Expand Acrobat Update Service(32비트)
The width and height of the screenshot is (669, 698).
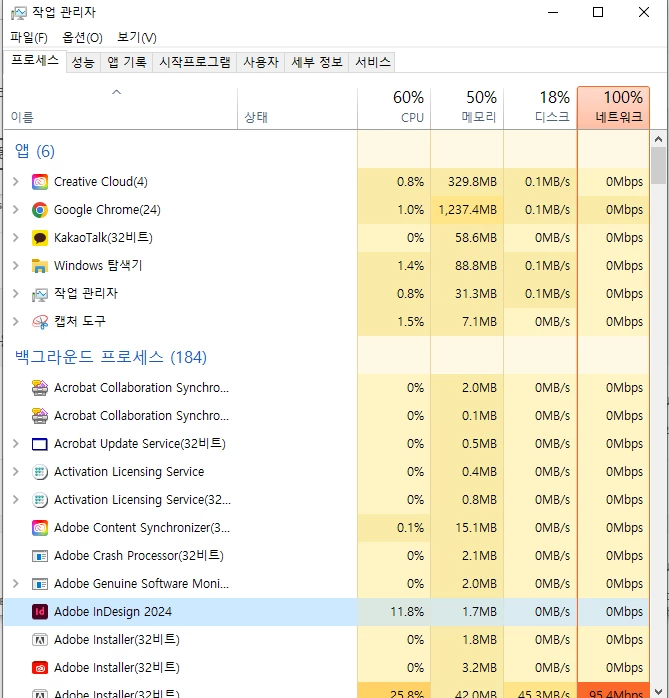click(x=16, y=444)
